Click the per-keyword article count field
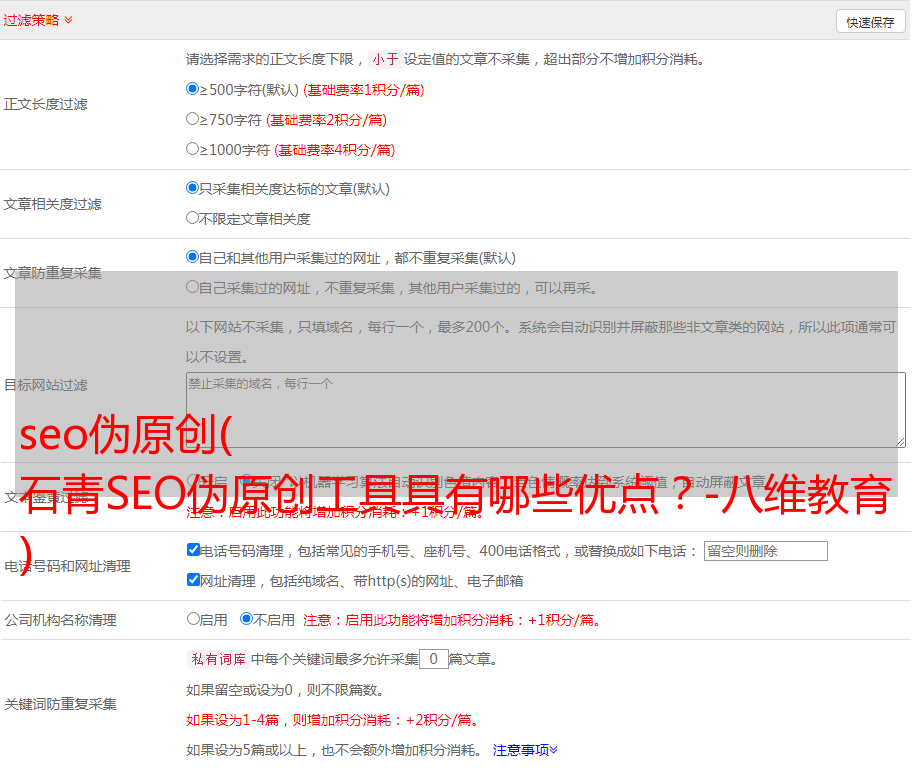 (433, 659)
